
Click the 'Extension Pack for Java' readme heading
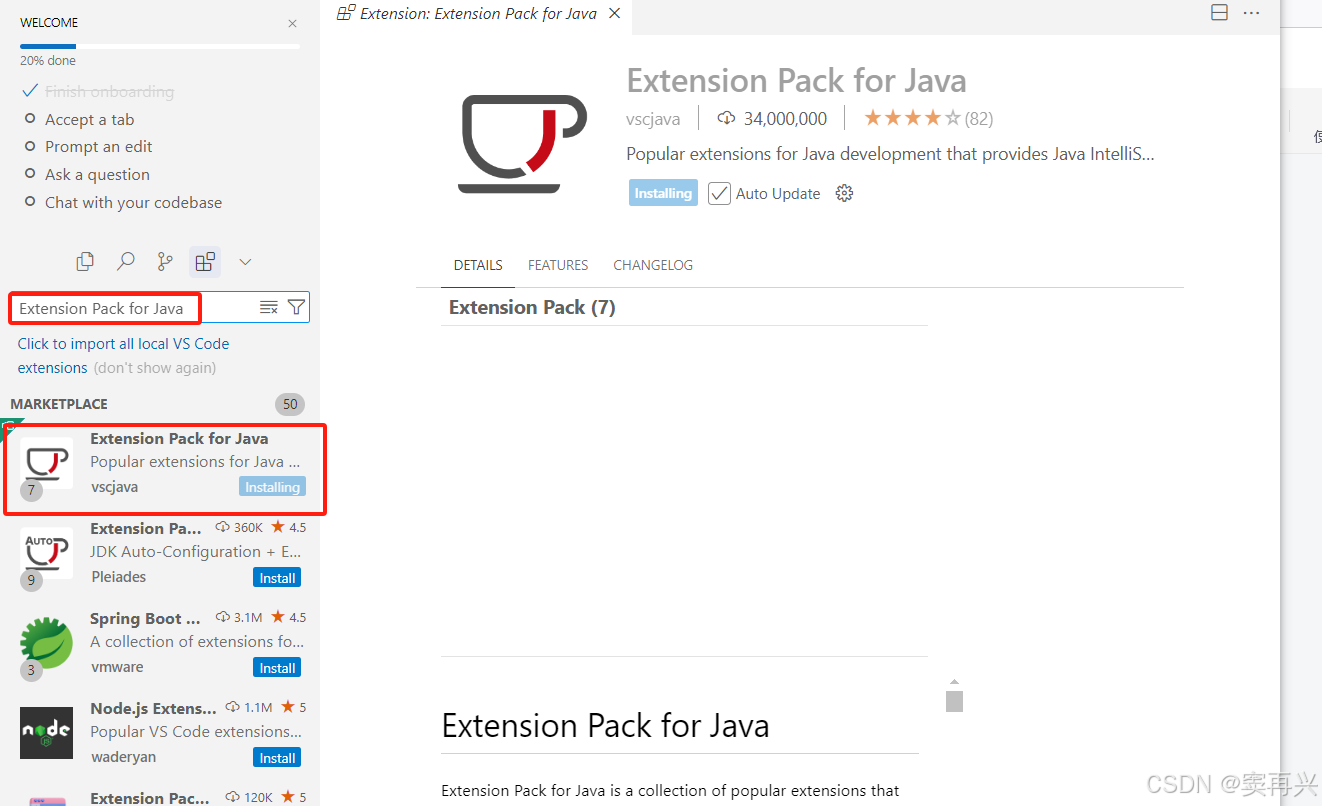(605, 725)
